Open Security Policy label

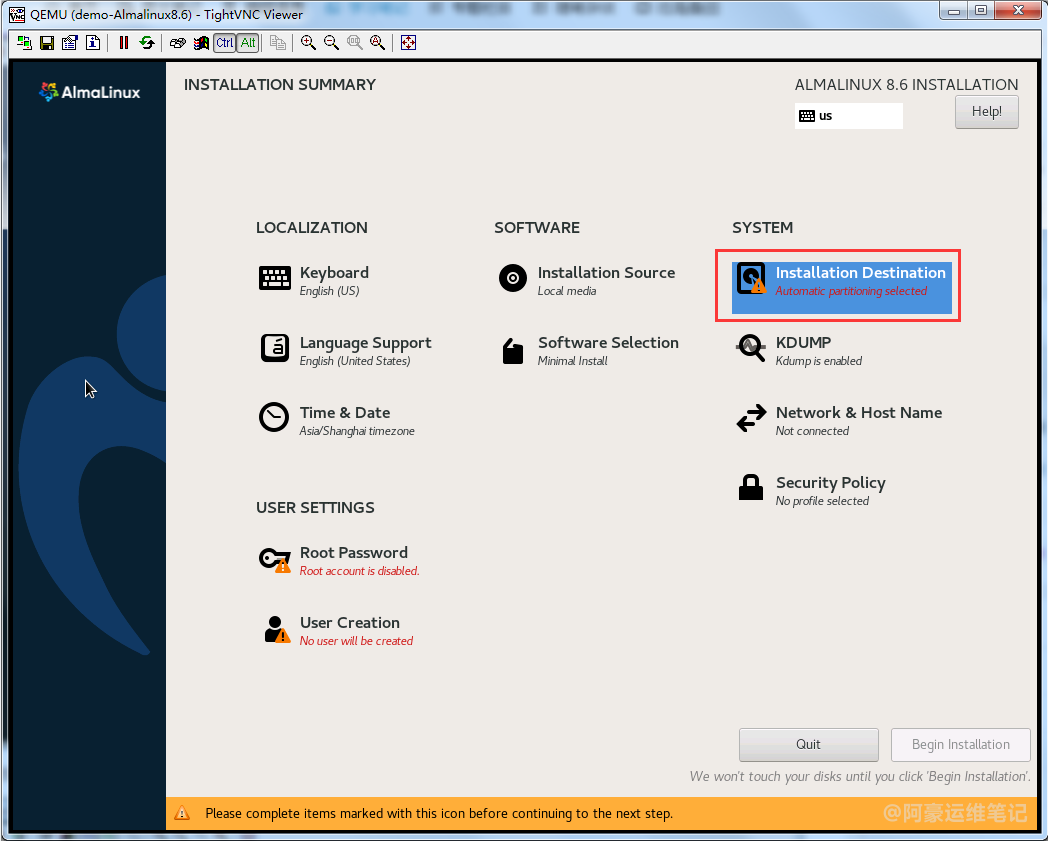click(831, 483)
